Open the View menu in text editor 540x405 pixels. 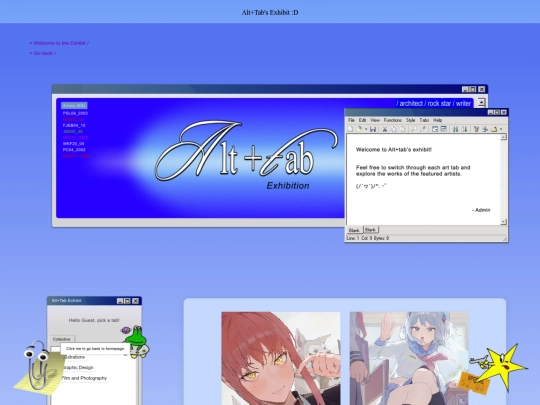coord(375,120)
